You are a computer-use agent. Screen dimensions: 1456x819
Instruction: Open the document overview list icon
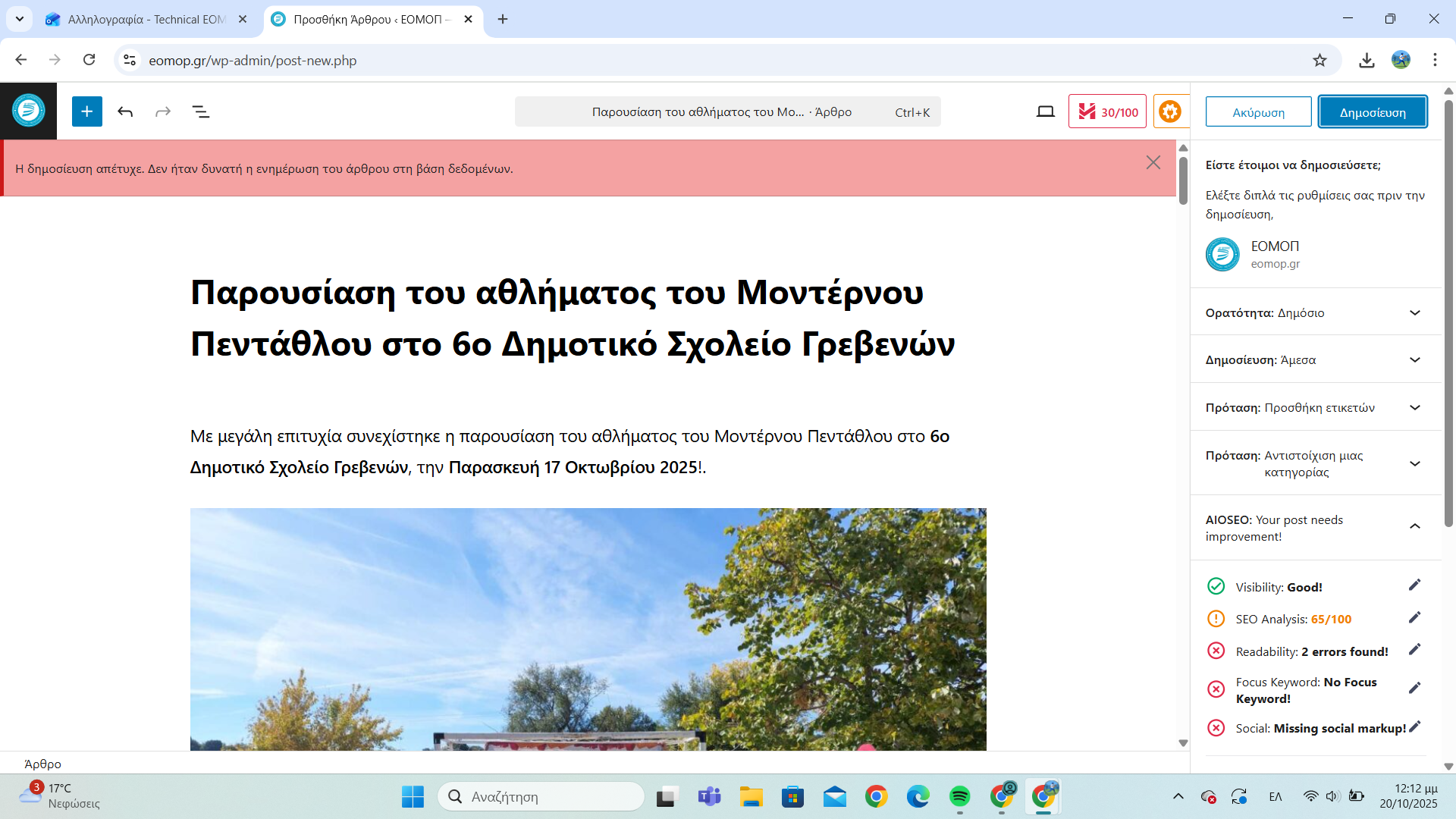click(x=201, y=111)
